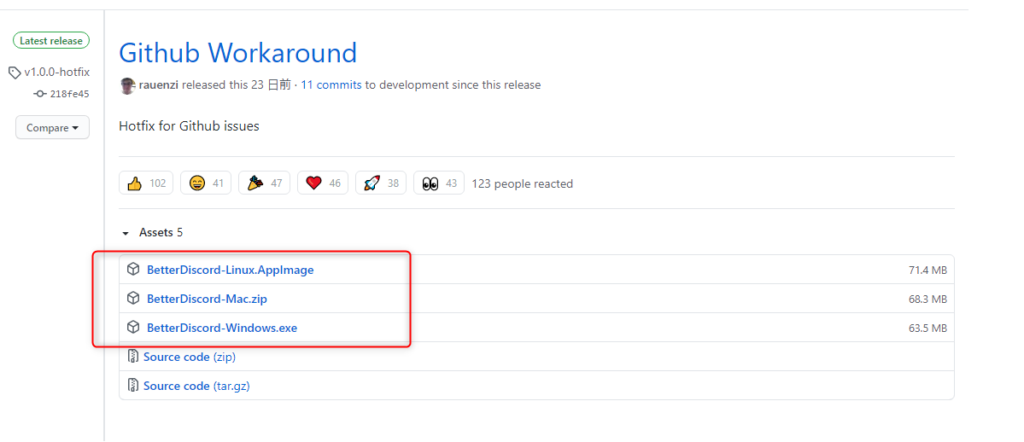Viewport: 1024px width, 442px height.
Task: Open the Compare dropdown
Action: point(52,128)
